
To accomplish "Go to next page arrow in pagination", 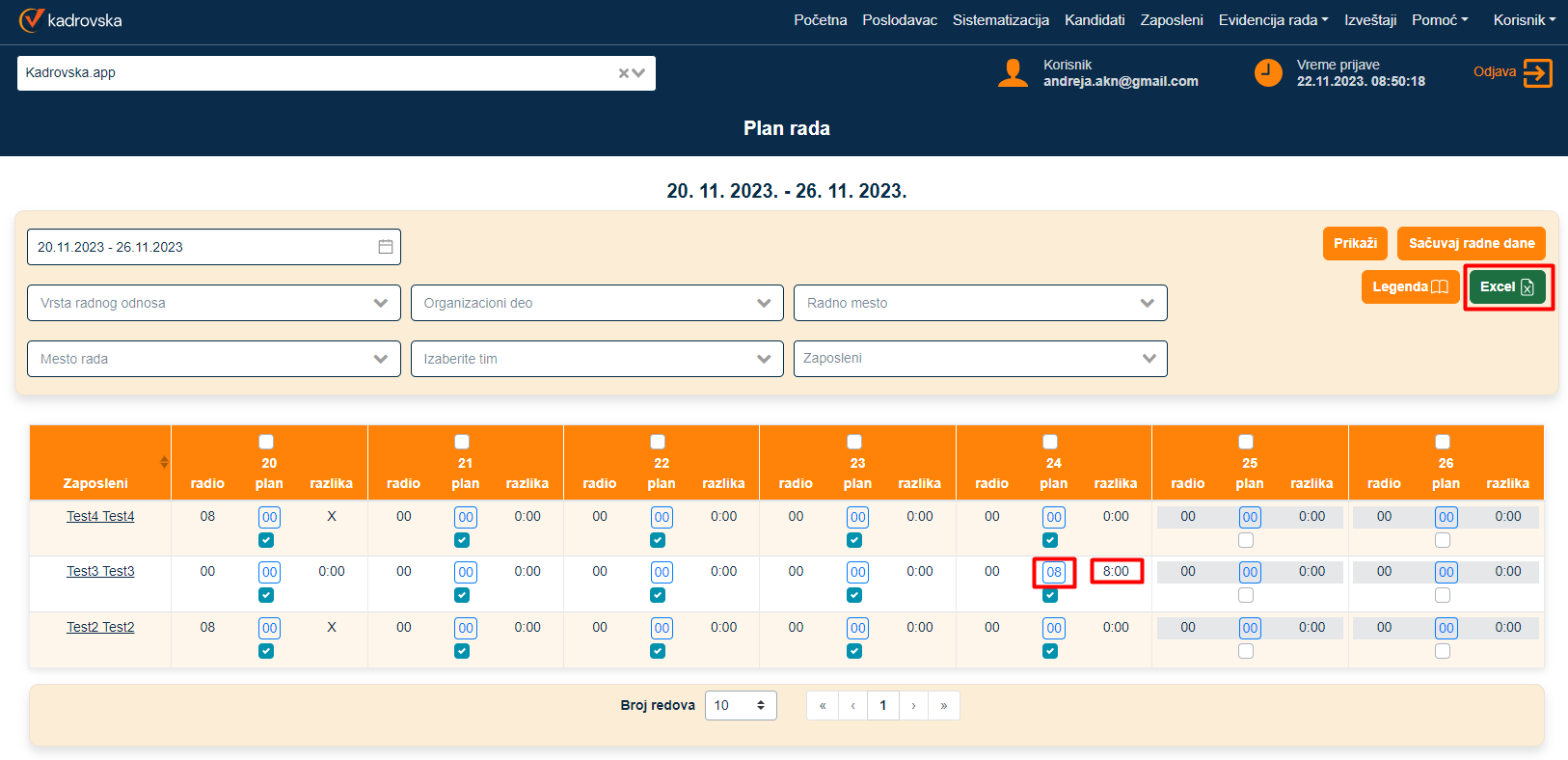I will pyautogui.click(x=913, y=706).
